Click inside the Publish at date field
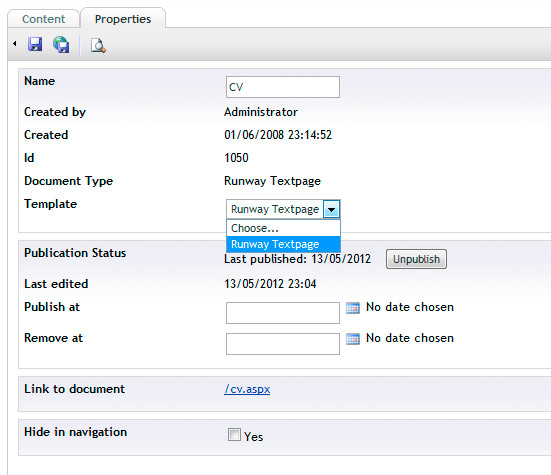The height and width of the screenshot is (475, 551). [283, 313]
